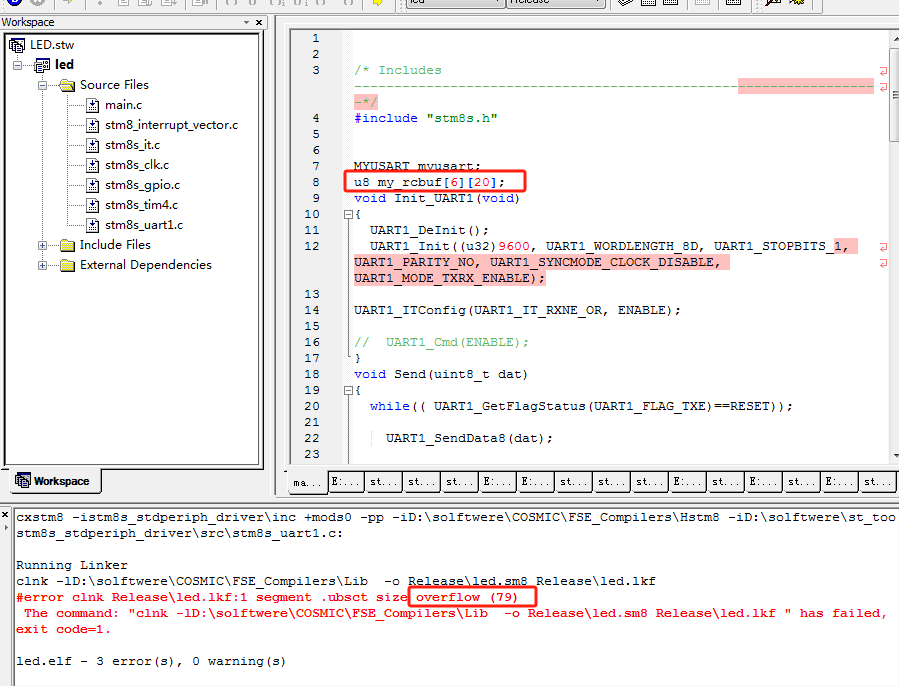Click the 'exit code=1.' output line

63,630
